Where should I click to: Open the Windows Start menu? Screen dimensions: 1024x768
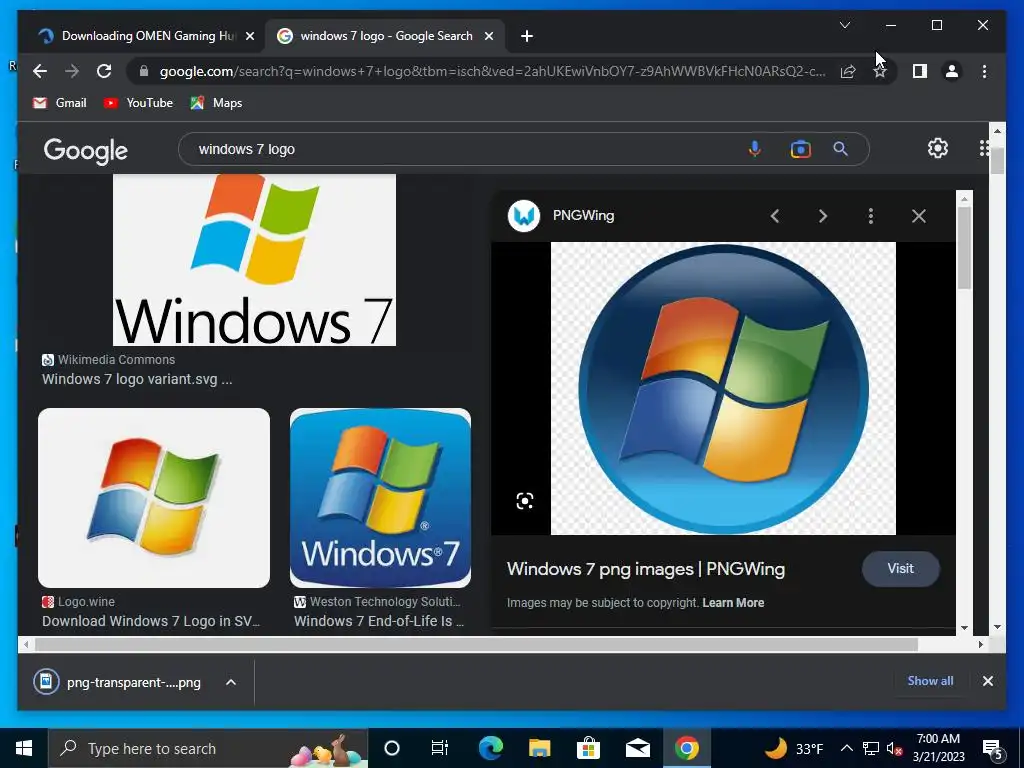24,748
